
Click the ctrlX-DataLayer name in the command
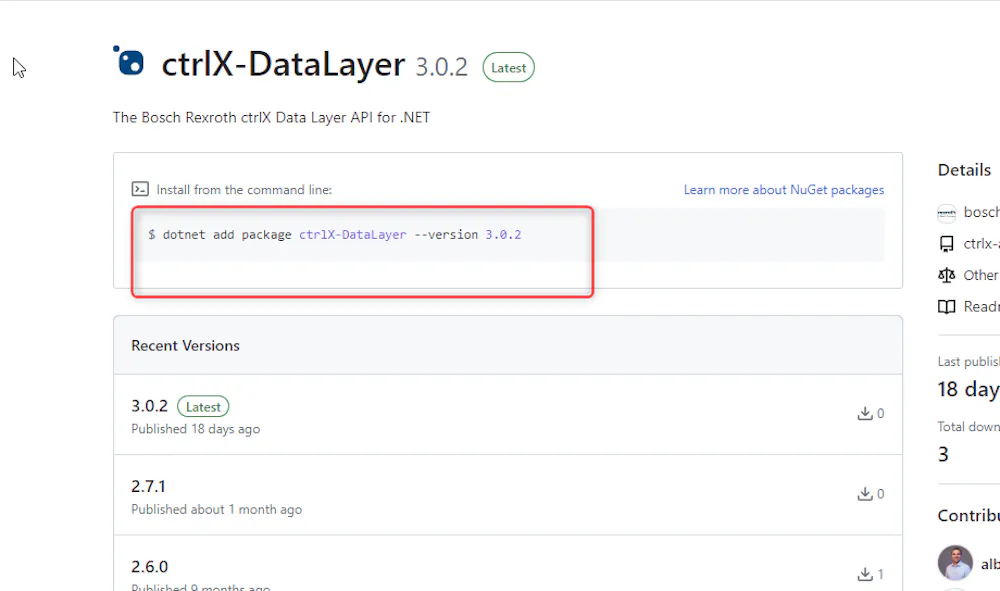tap(353, 235)
